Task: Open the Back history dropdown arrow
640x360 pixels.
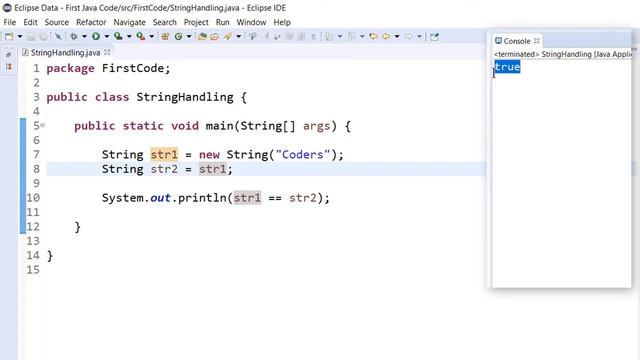Action: coord(397,36)
